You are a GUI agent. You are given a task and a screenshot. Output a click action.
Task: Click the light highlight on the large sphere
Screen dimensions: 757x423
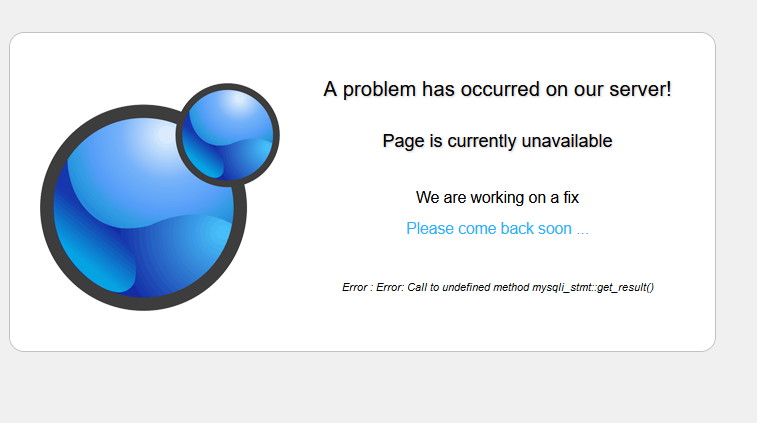click(159, 138)
